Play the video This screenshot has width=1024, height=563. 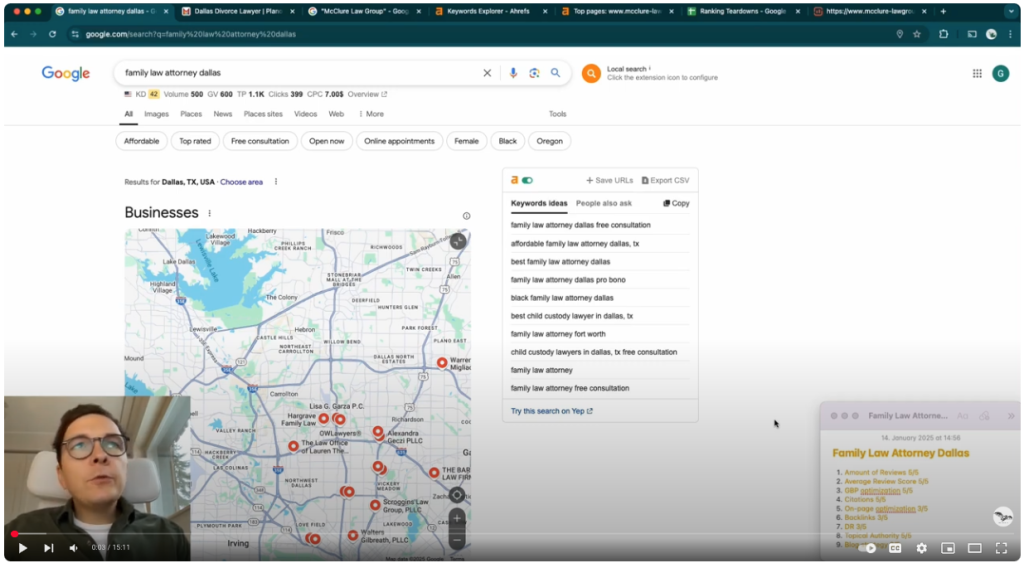tap(22, 548)
